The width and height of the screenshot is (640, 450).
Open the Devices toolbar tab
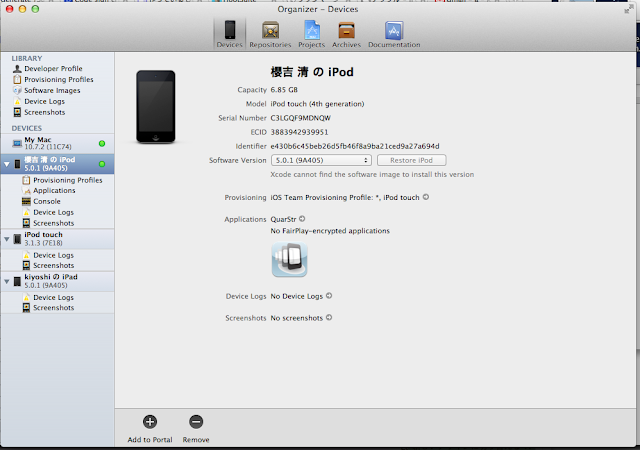coord(230,34)
